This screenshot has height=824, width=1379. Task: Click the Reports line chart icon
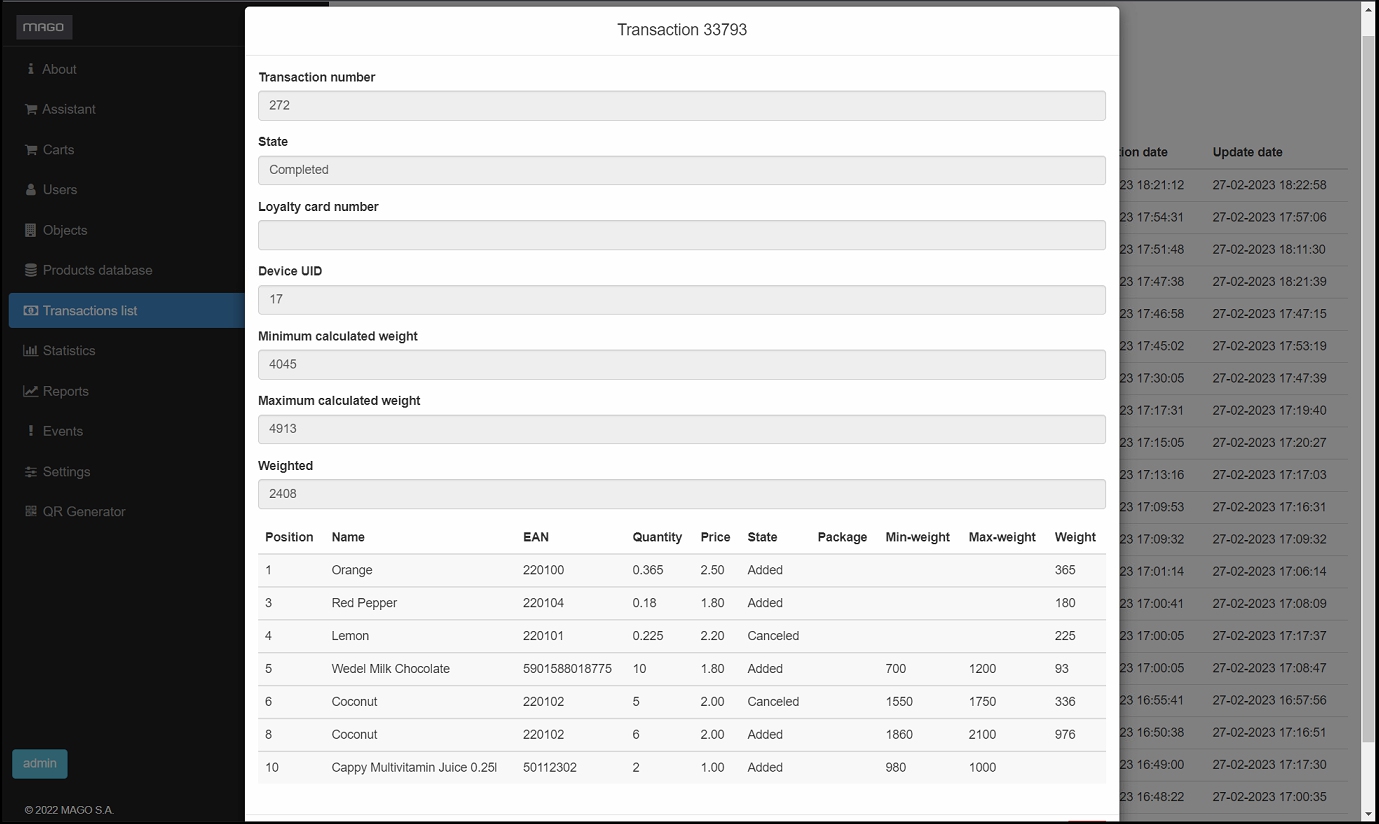[x=31, y=391]
